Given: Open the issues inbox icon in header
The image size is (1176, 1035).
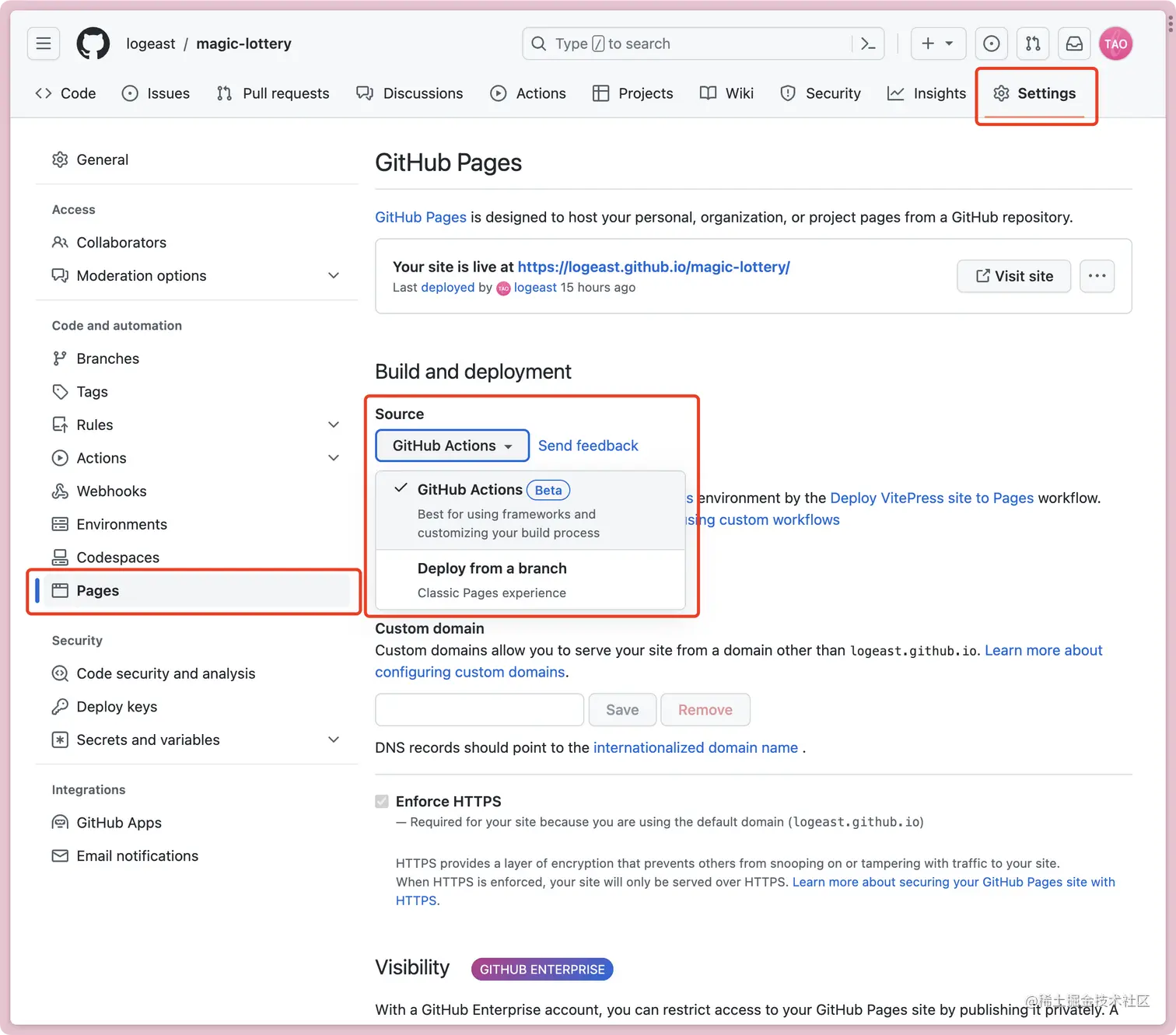Looking at the screenshot, I should (x=992, y=44).
